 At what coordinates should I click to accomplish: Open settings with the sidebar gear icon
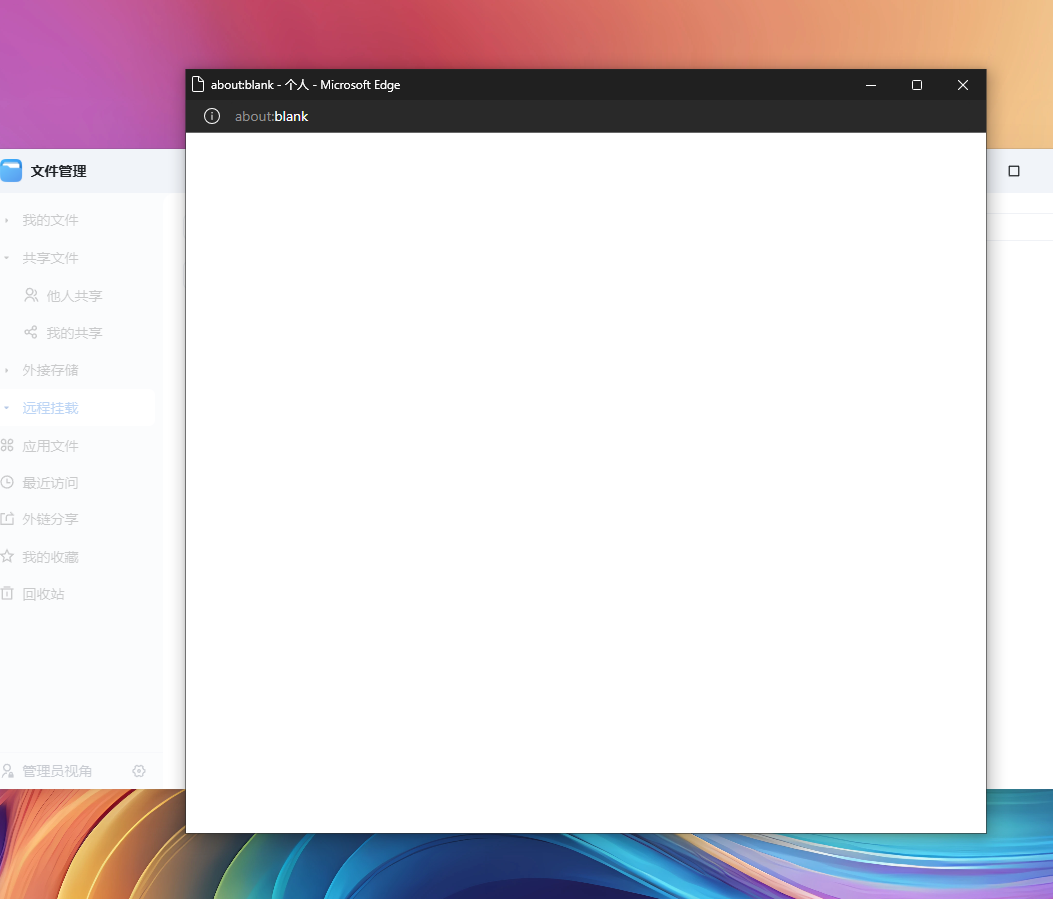[139, 771]
